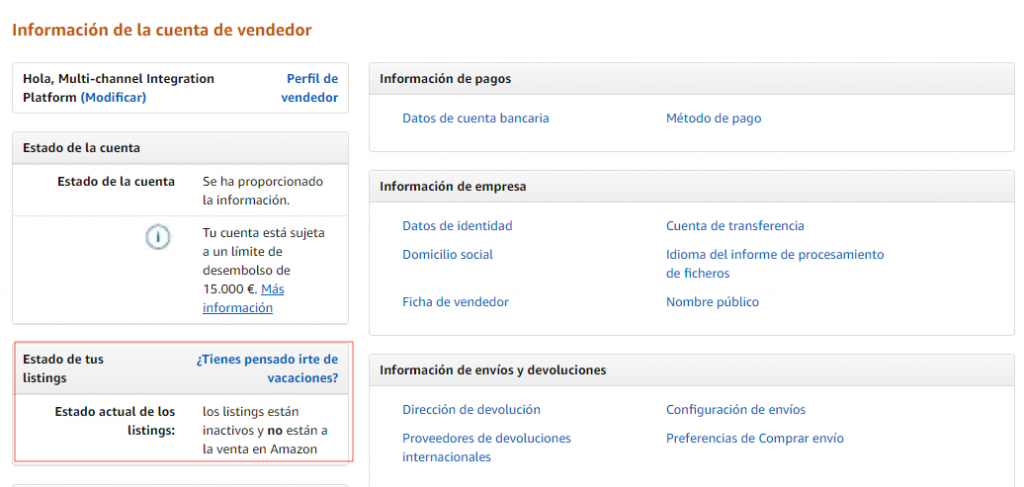
Task: Open Datos de cuenta bancaria
Action: [475, 118]
